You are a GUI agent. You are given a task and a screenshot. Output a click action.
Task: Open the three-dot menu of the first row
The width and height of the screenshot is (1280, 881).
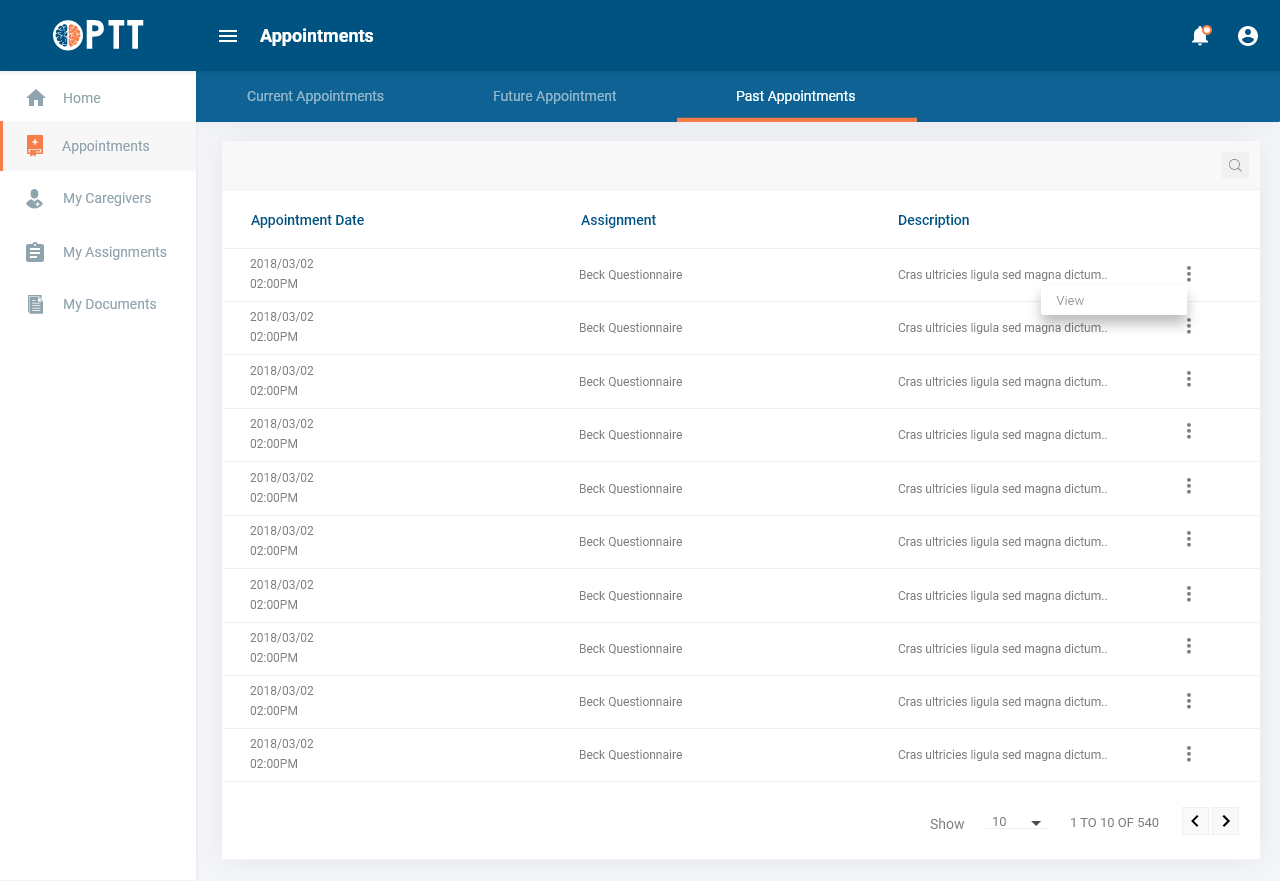tap(1189, 274)
